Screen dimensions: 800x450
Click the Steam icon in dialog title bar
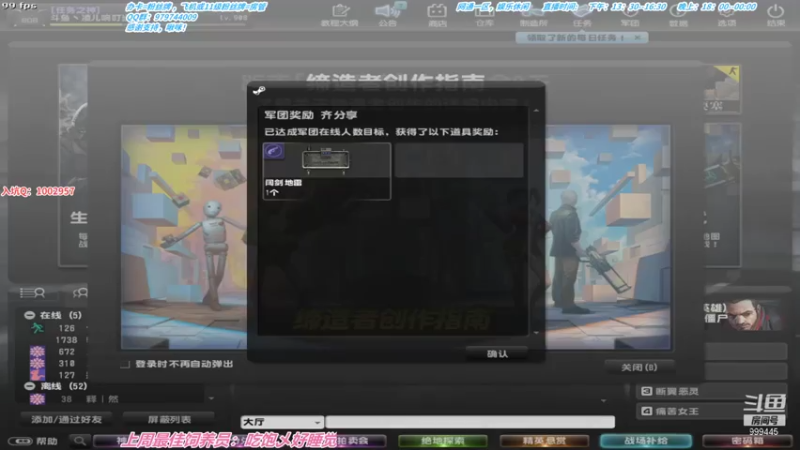coord(259,91)
